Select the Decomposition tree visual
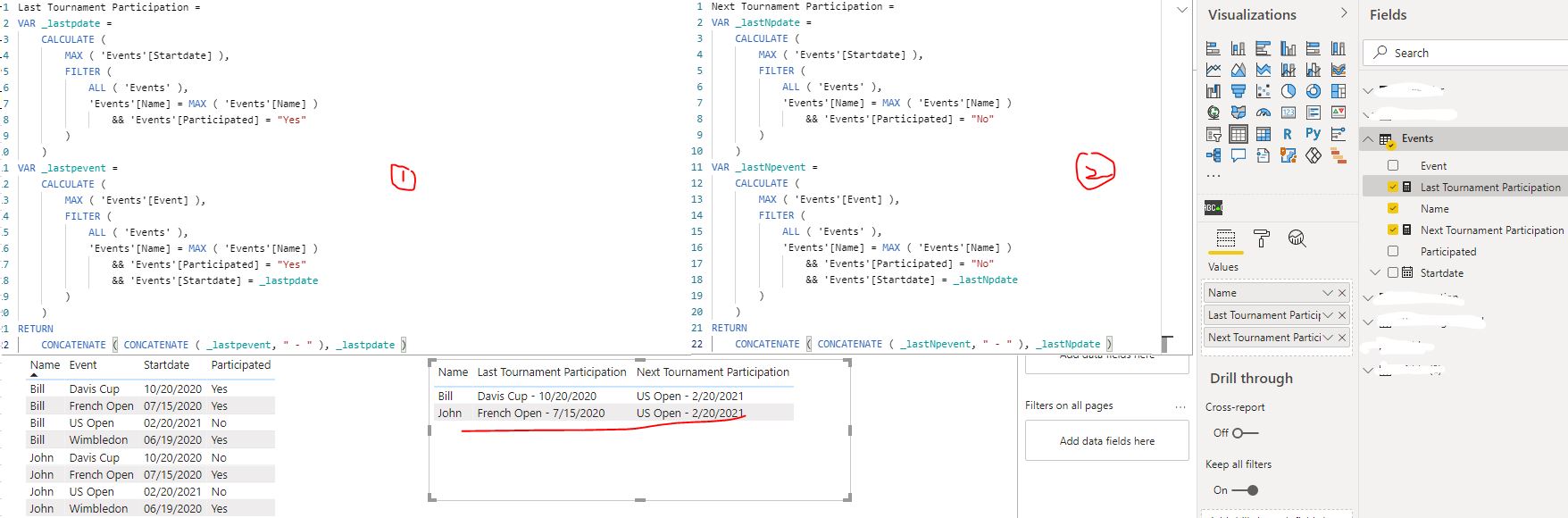The height and width of the screenshot is (518, 1568). pyautogui.click(x=1213, y=155)
